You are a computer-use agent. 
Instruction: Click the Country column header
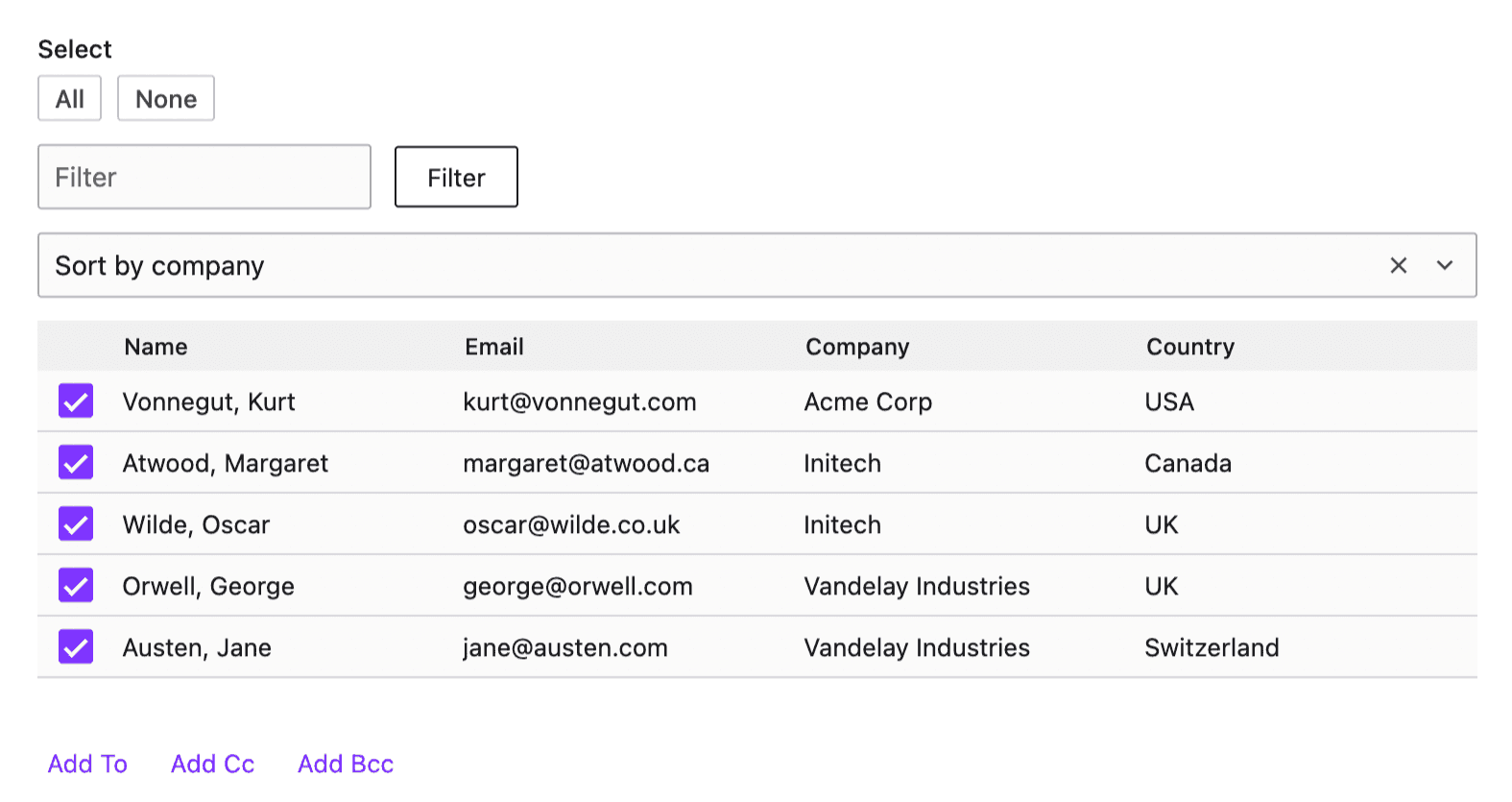click(x=1190, y=347)
